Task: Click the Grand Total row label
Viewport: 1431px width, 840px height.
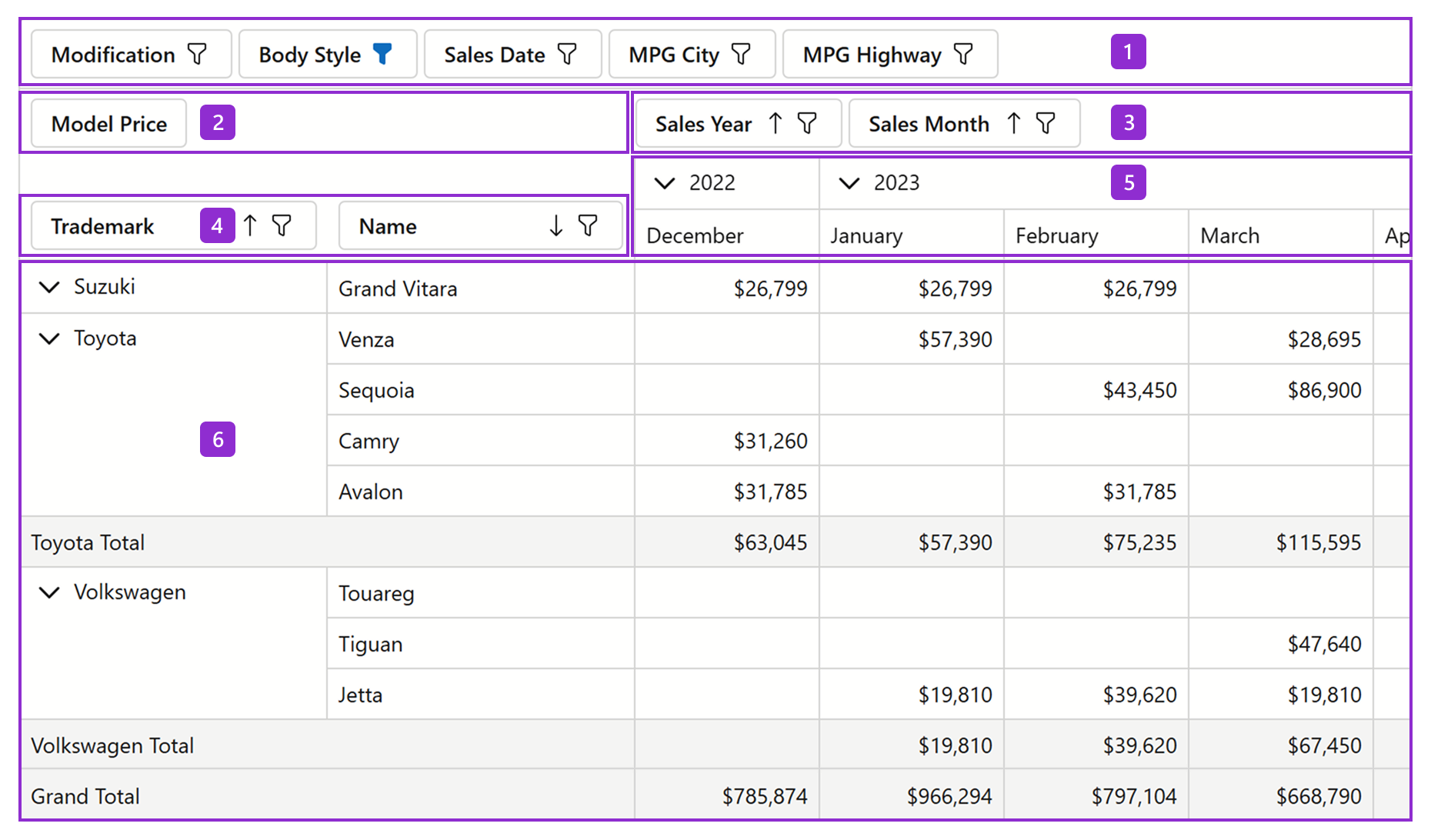Action: tap(85, 796)
